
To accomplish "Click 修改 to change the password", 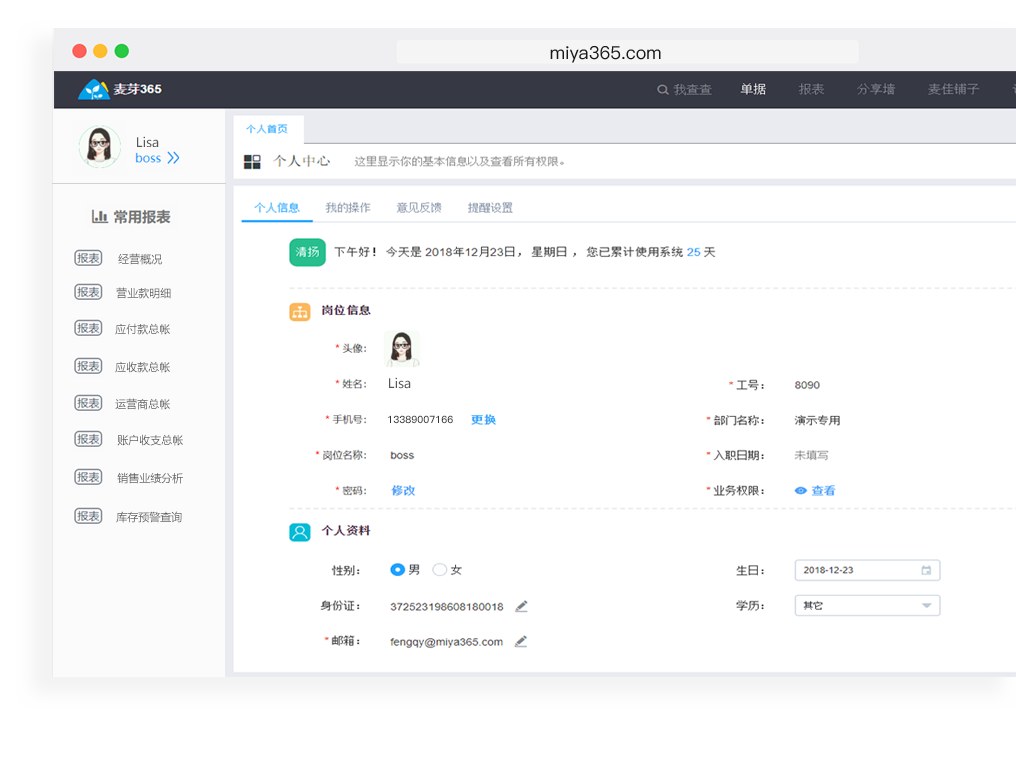I will pos(403,490).
